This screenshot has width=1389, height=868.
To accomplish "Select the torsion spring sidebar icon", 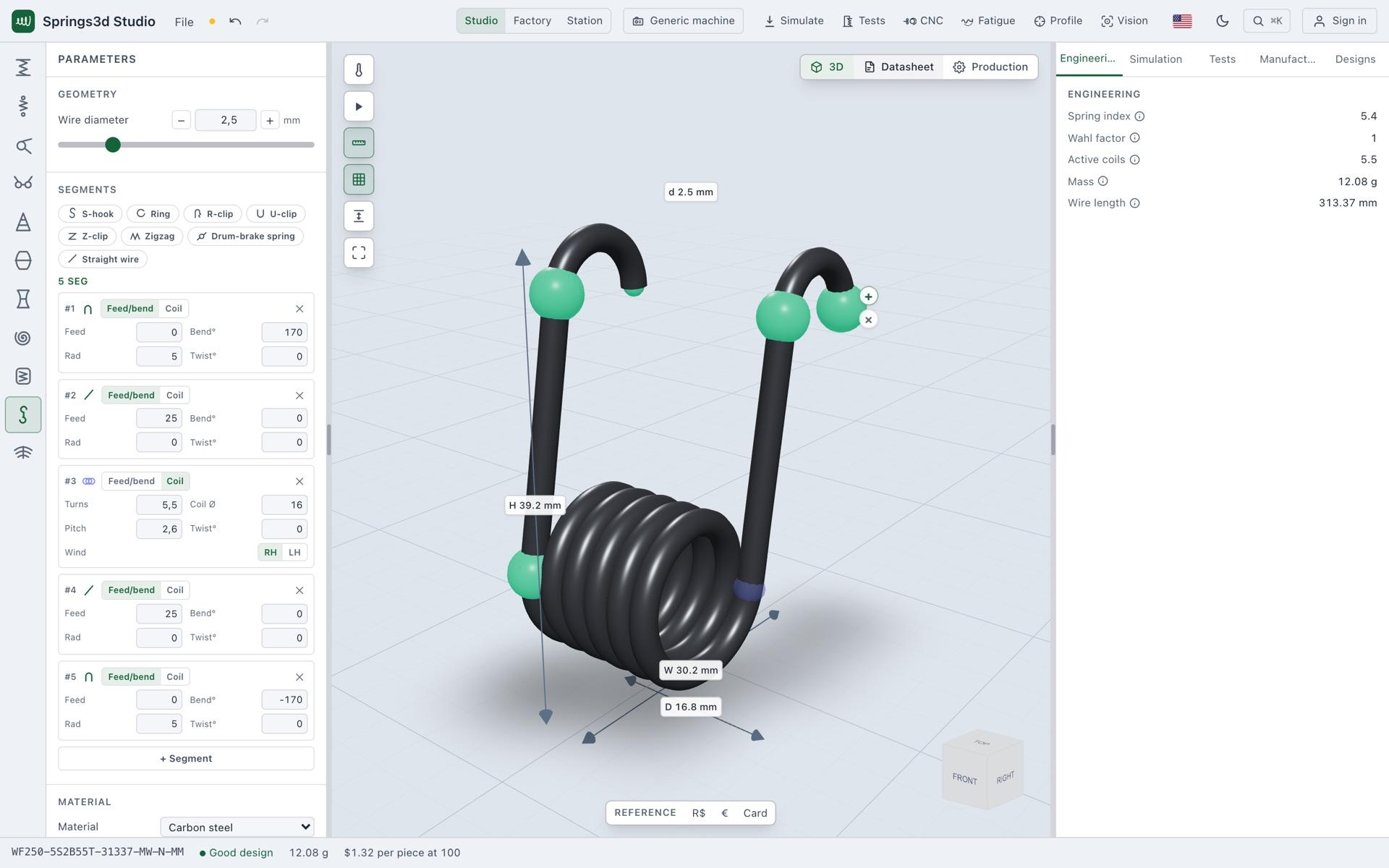I will pyautogui.click(x=23, y=146).
